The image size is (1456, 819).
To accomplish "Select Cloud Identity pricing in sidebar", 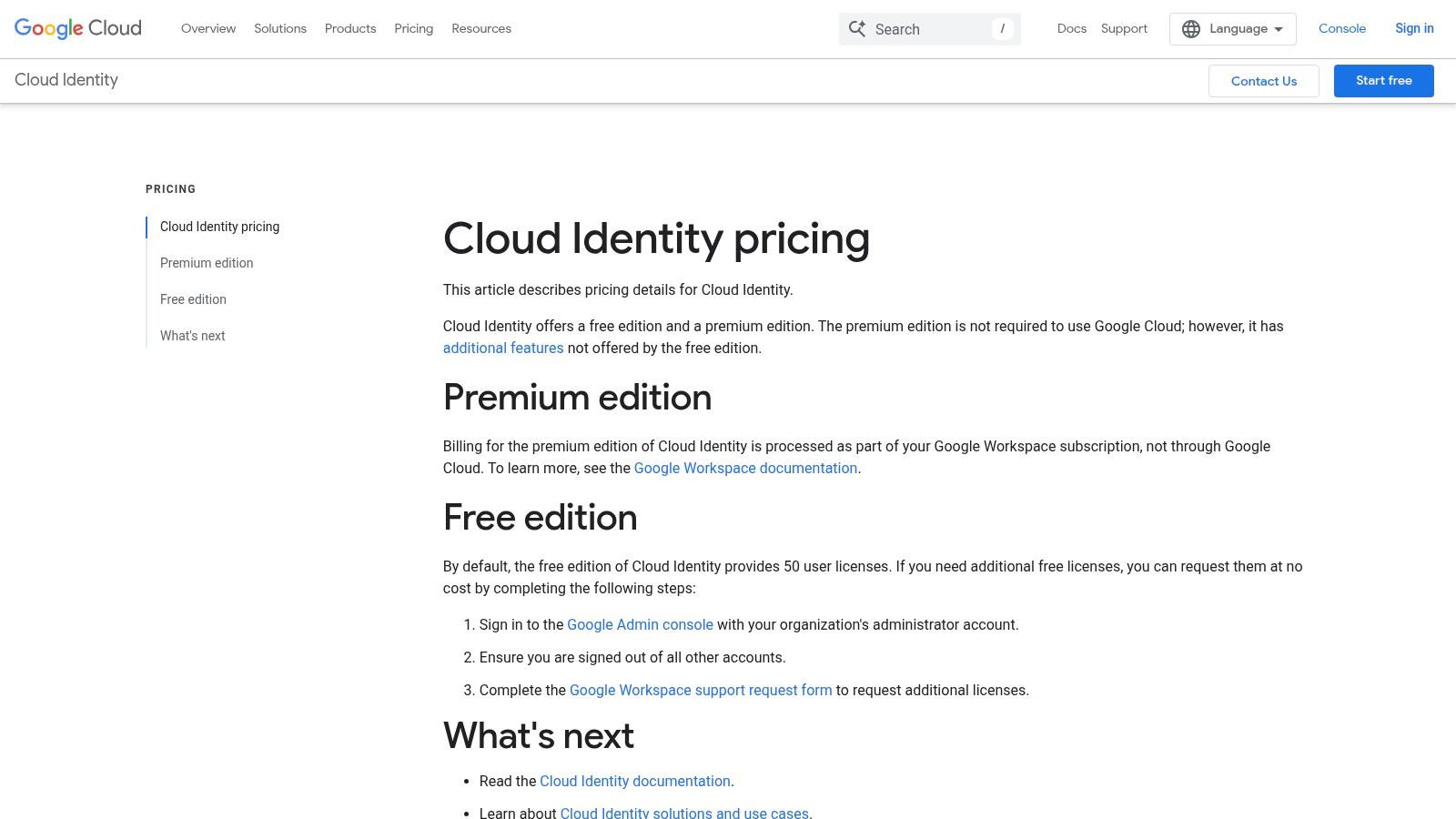I will (219, 227).
